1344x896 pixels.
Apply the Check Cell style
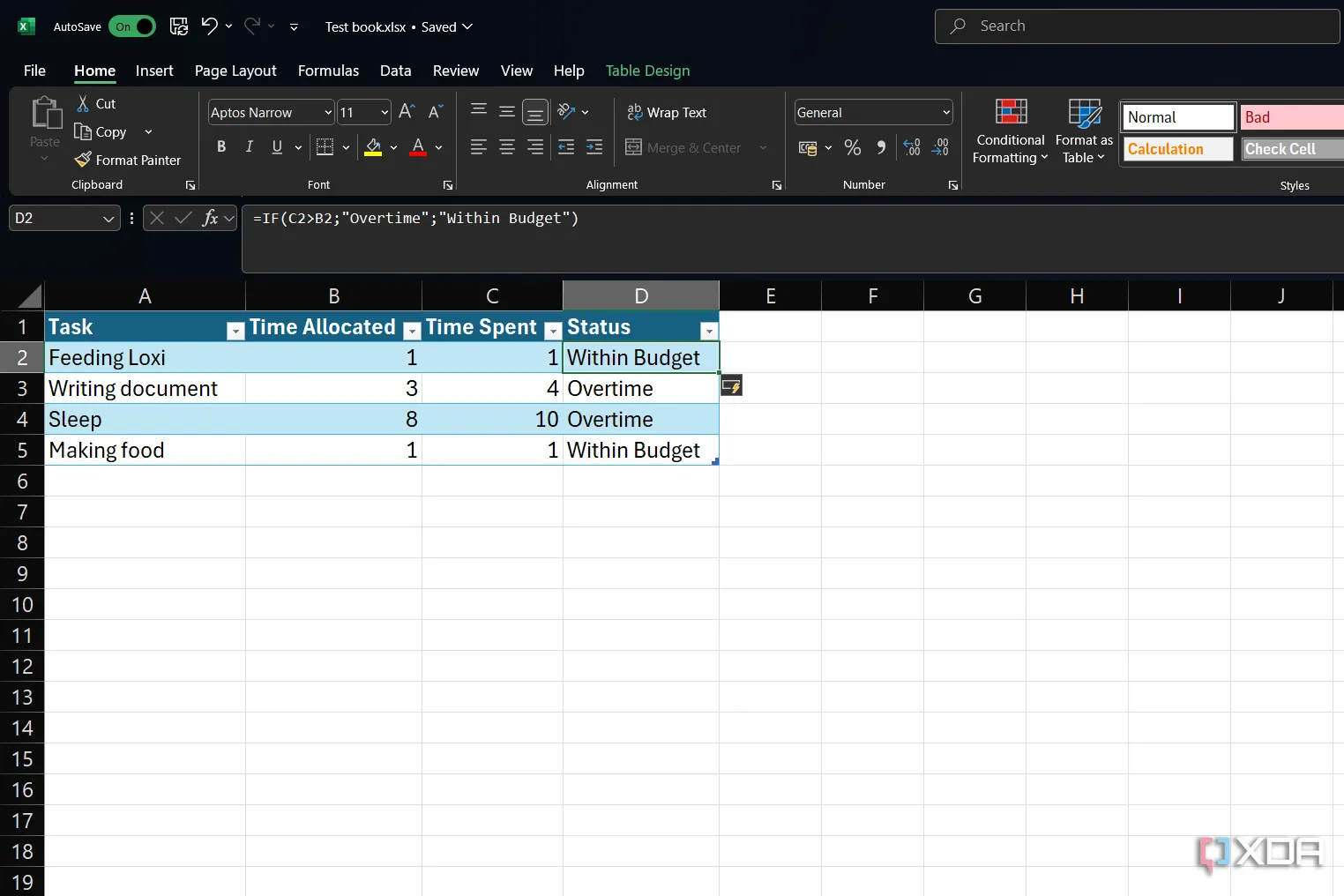[1292, 149]
